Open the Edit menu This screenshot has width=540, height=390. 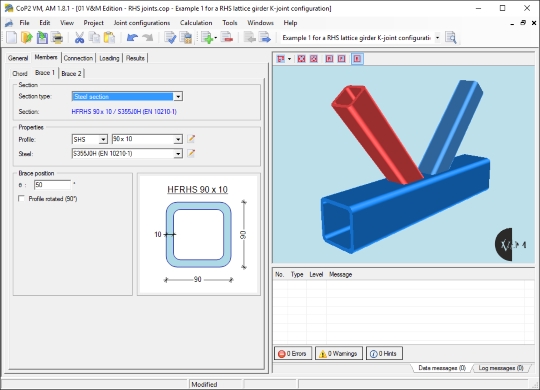[44, 23]
